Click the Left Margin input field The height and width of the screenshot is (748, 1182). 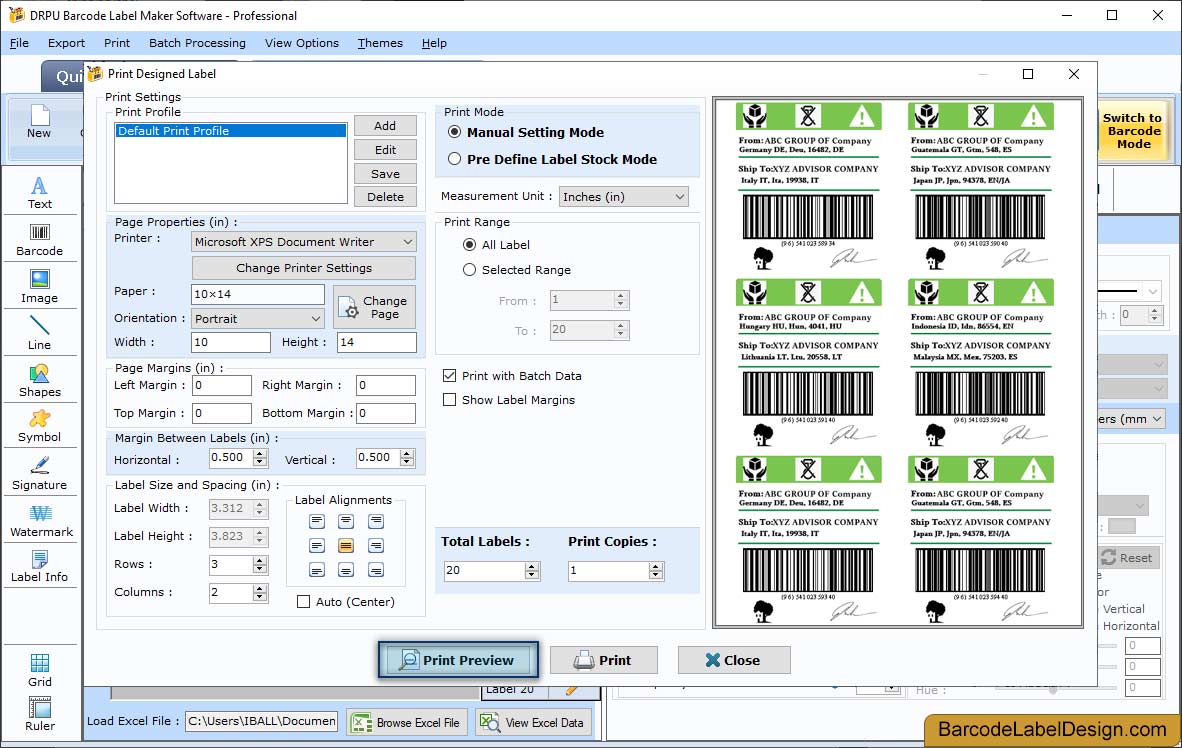point(222,385)
